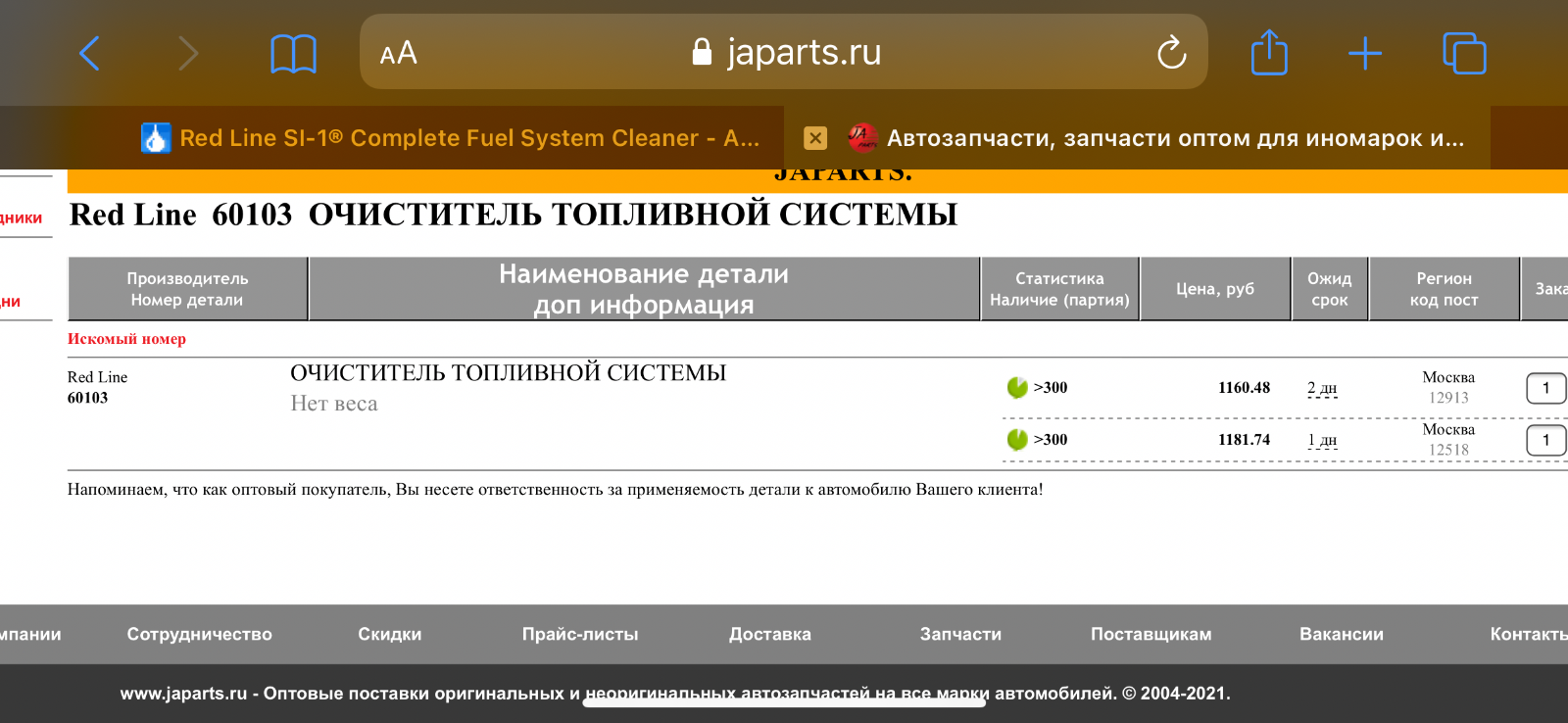Switch to the Red Line SI-1 tab
The height and width of the screenshot is (723, 1568).
pyautogui.click(x=392, y=138)
